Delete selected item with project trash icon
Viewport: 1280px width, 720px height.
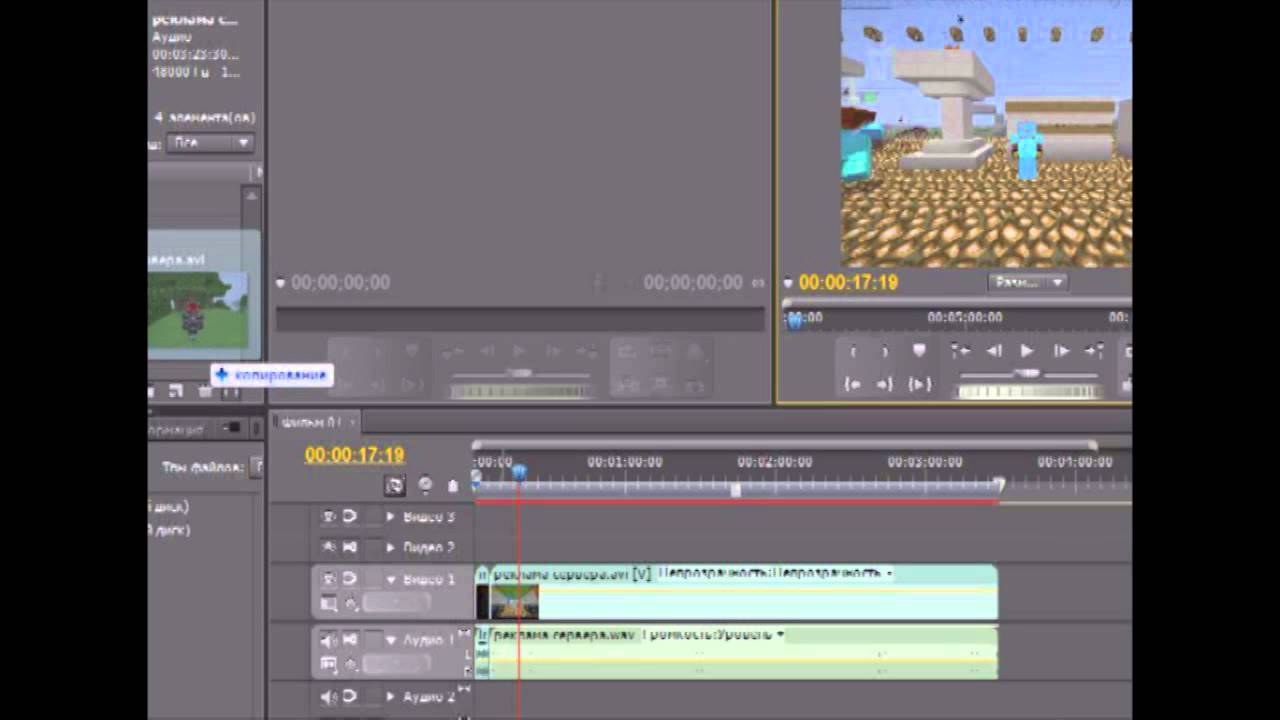point(204,392)
